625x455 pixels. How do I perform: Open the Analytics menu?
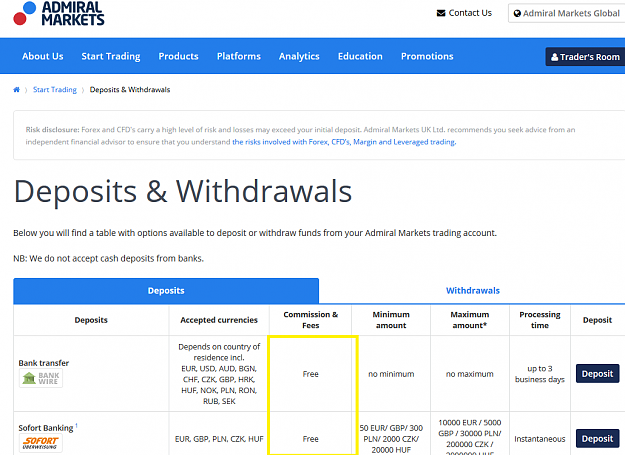click(299, 57)
